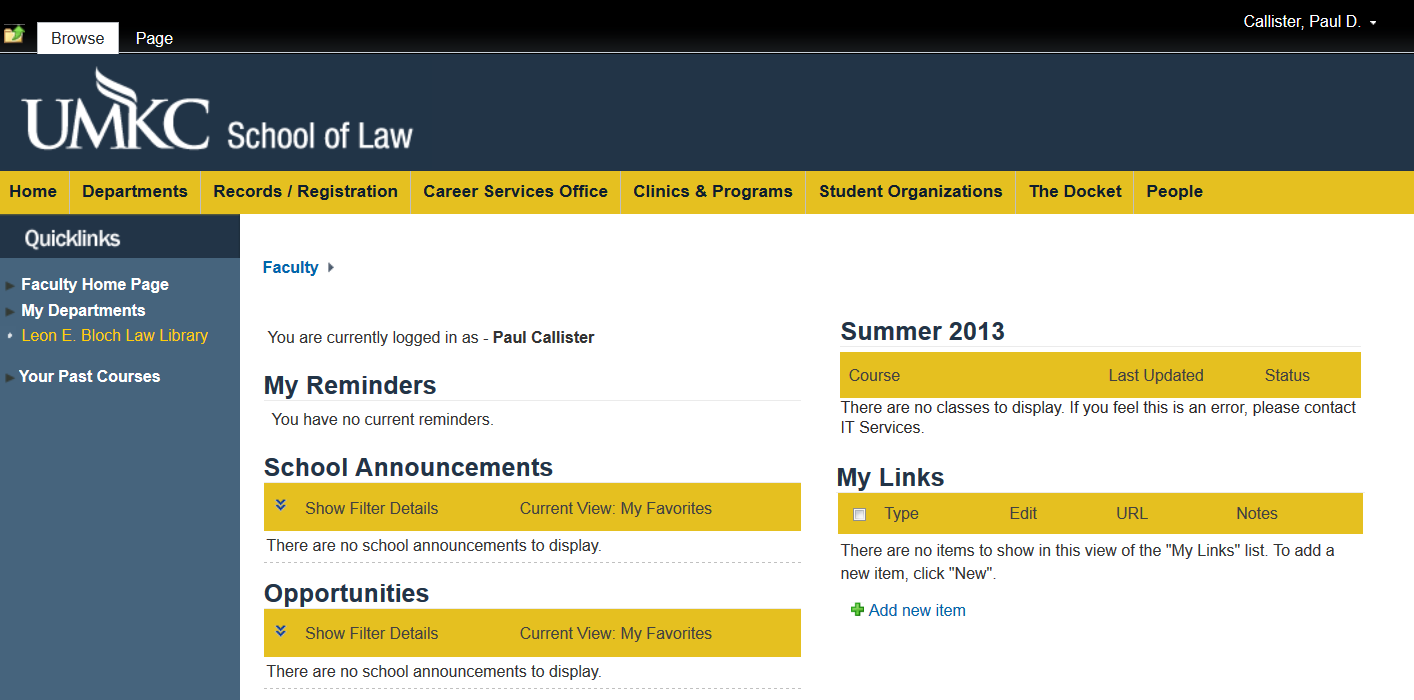Click Current View: My Favorites in Opportunities

pyautogui.click(x=616, y=633)
